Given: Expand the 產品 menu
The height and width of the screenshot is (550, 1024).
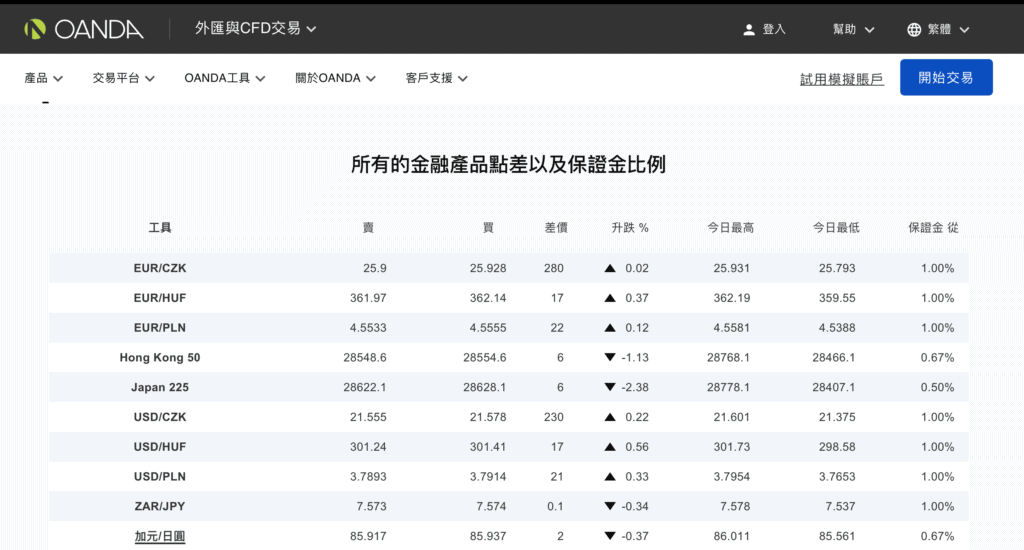Looking at the screenshot, I should [43, 78].
